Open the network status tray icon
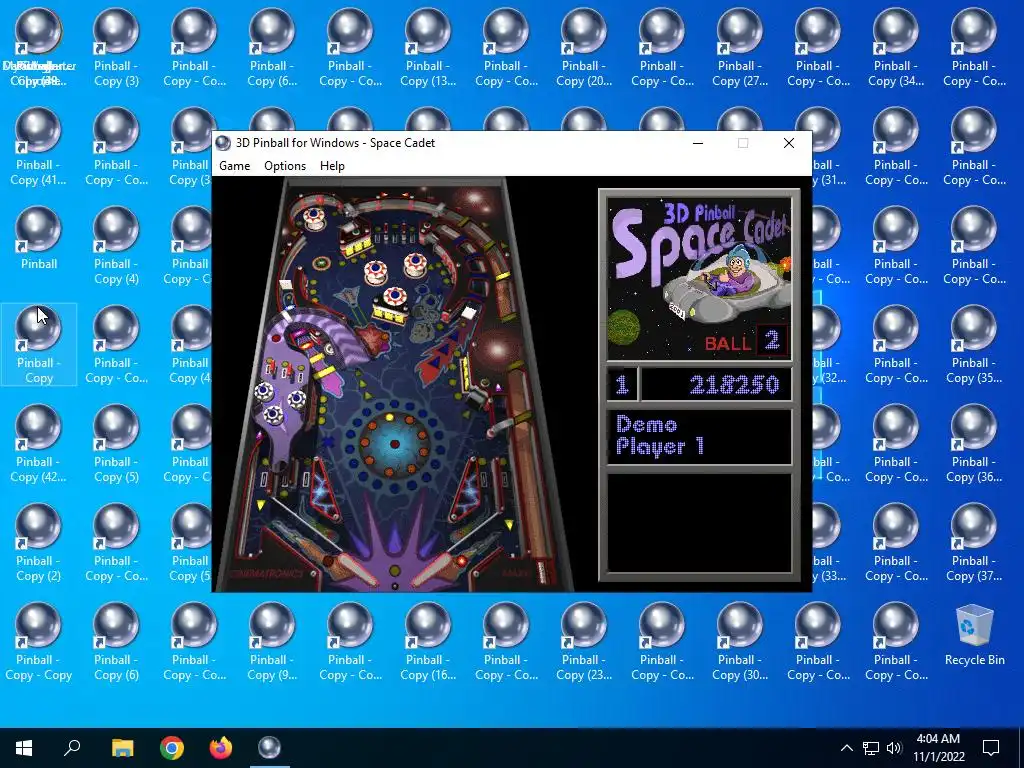1024x768 pixels. tap(871, 748)
